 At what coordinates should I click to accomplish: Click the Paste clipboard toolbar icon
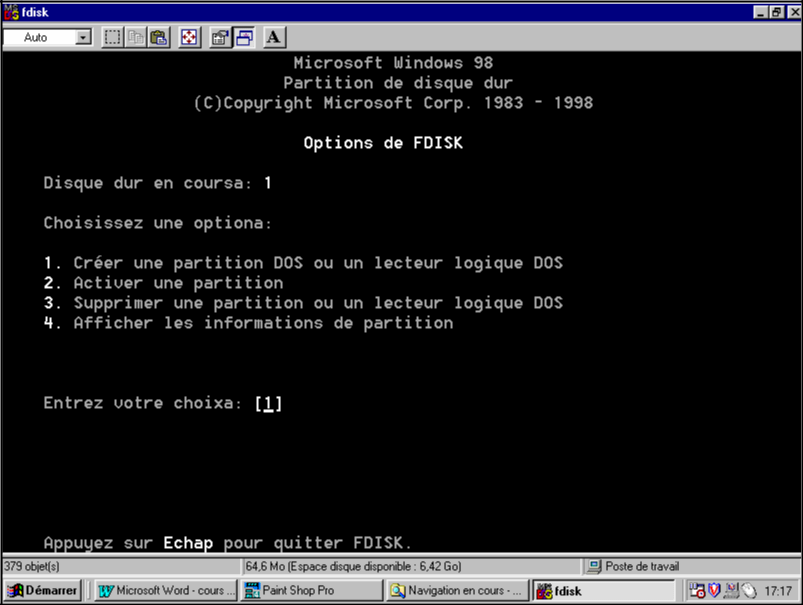(x=159, y=38)
